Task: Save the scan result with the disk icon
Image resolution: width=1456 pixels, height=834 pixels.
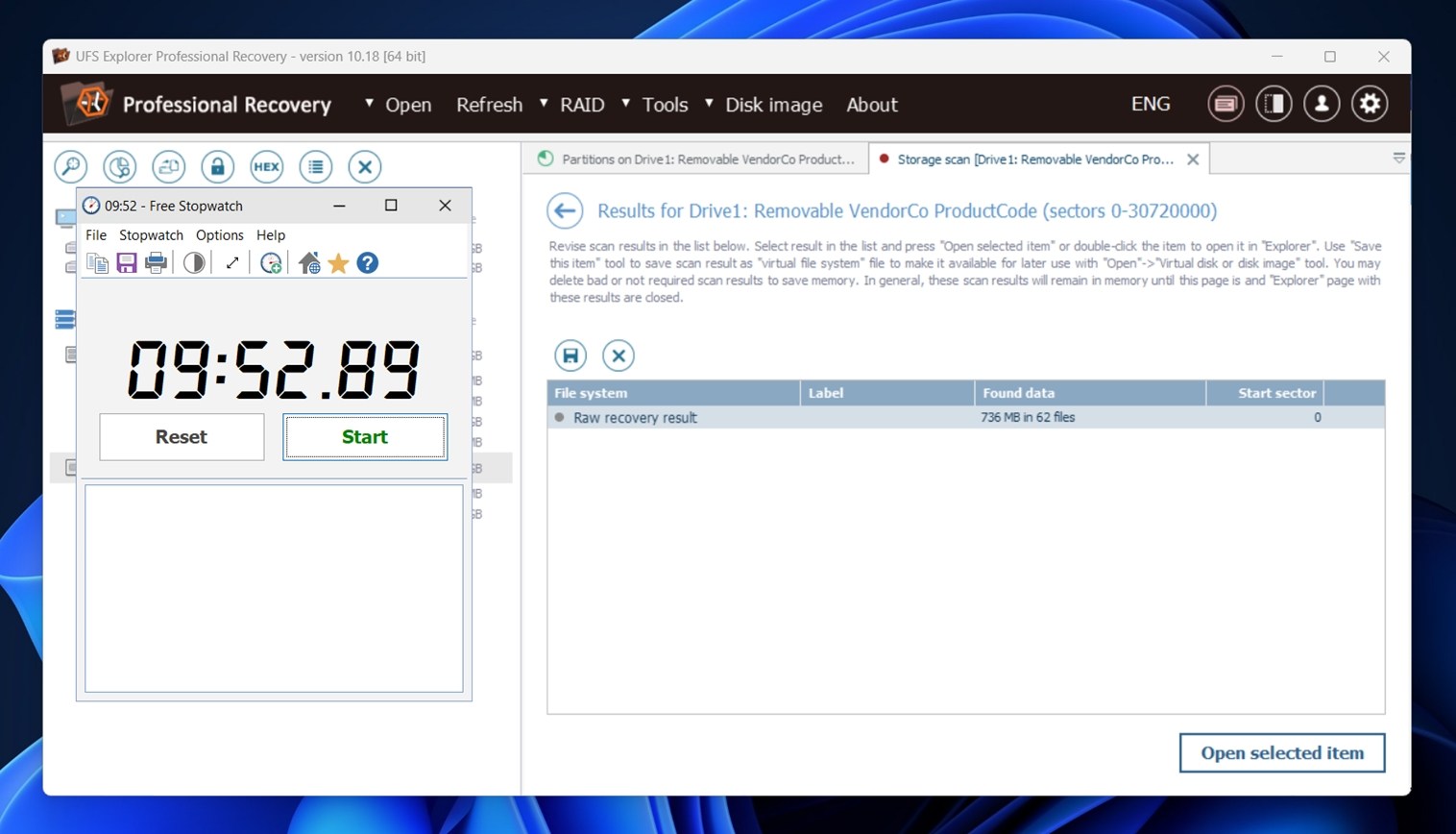Action: click(570, 356)
